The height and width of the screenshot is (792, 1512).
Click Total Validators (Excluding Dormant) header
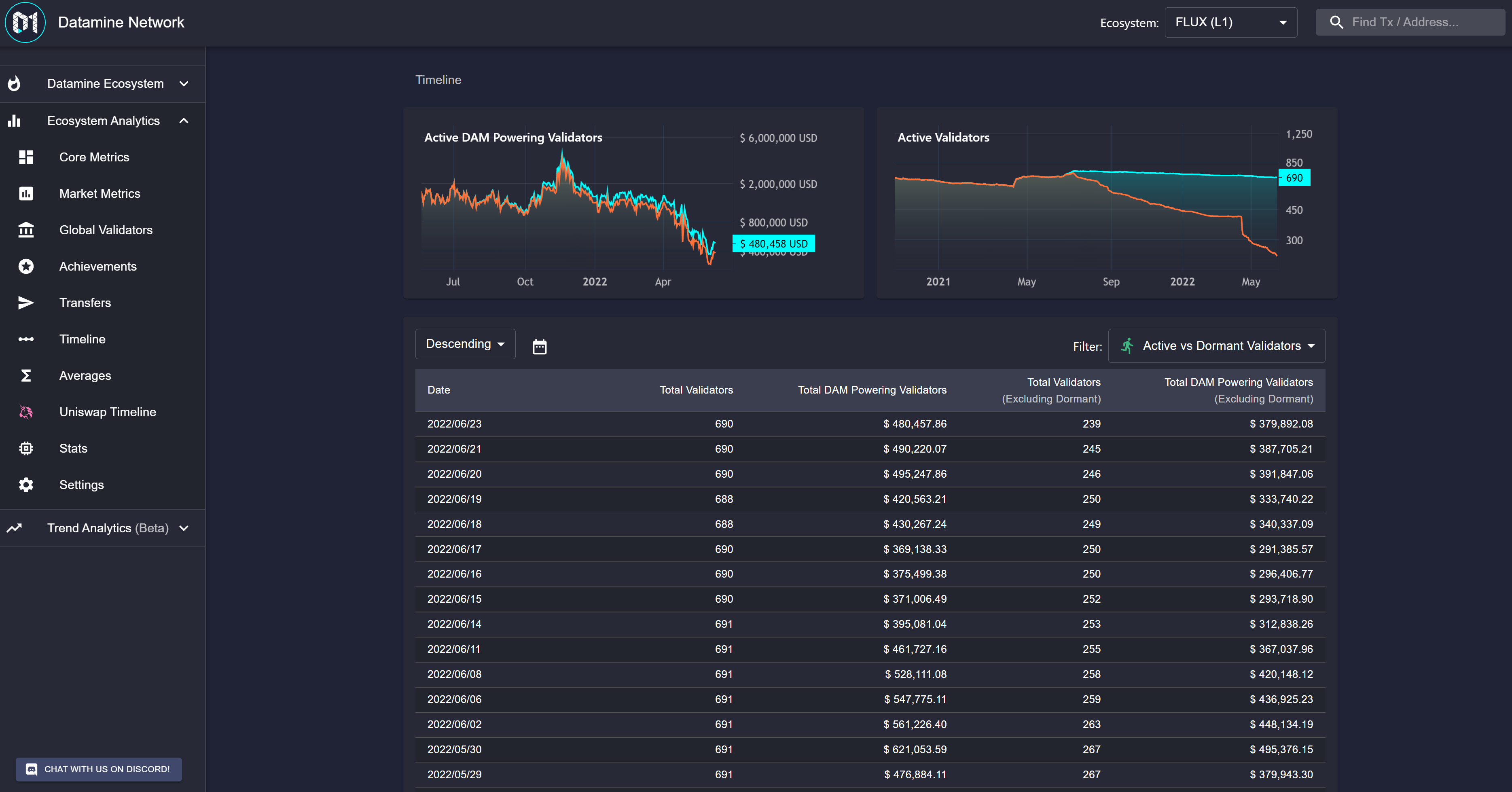1051,390
